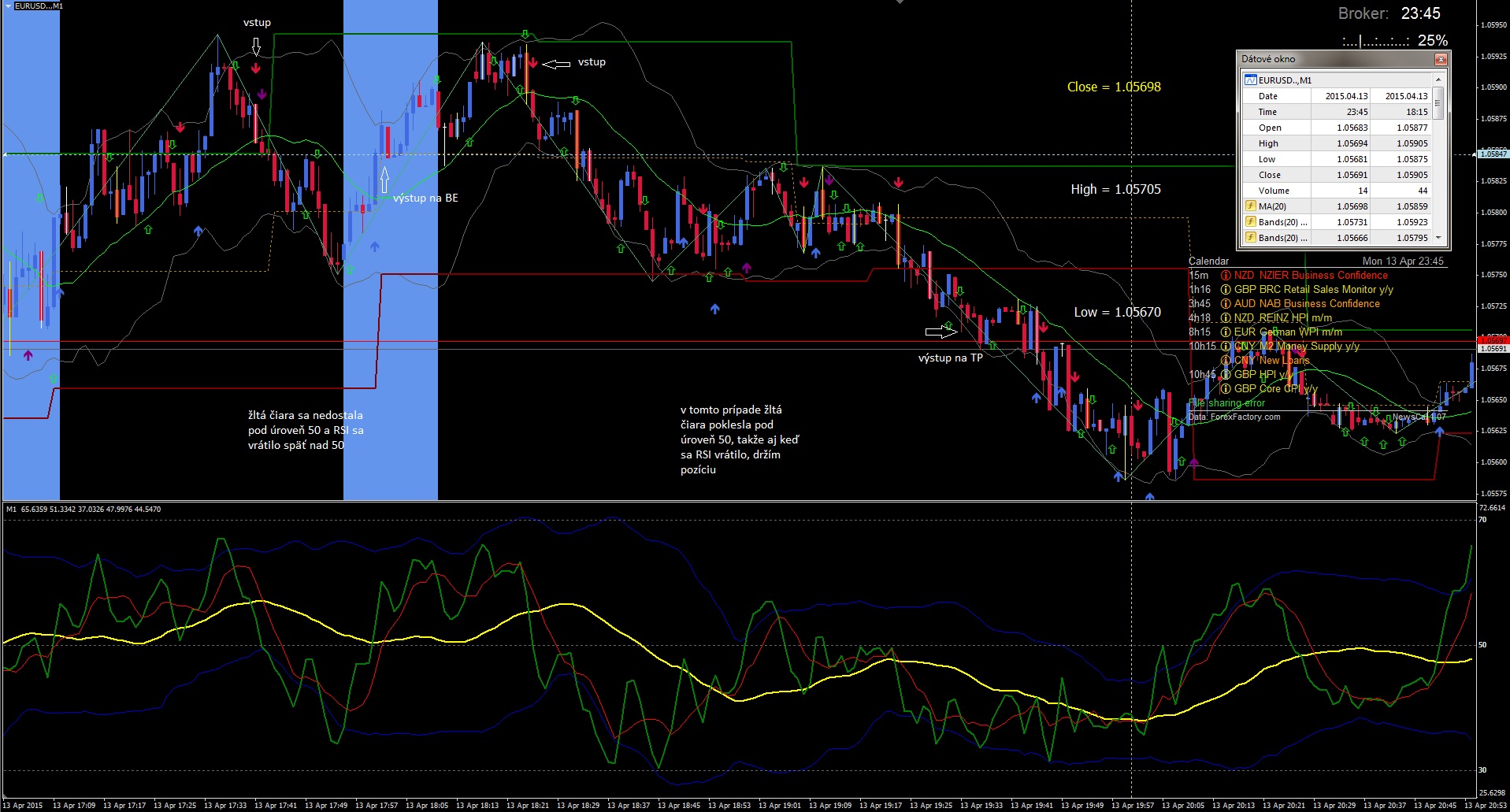The width and height of the screenshot is (1510, 812).
Task: Click the 72.6614 indicator scale maximum label
Action: 1492,508
